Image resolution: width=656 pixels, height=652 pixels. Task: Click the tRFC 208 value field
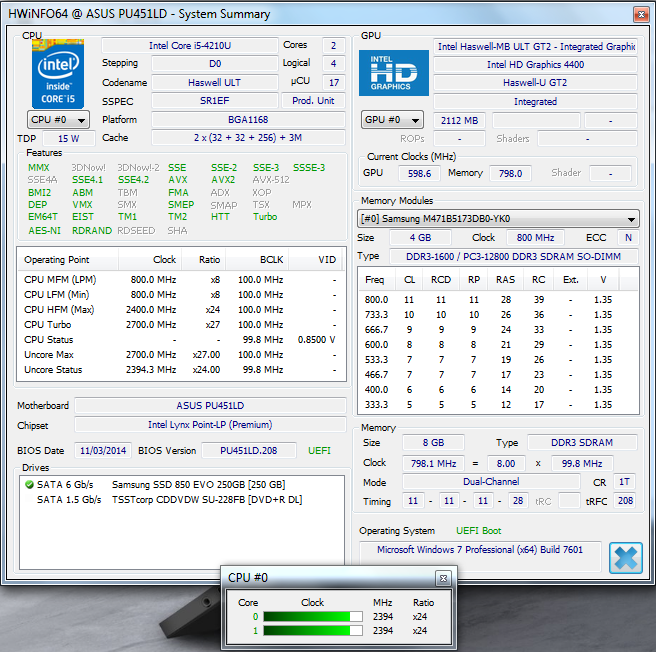(x=625, y=501)
